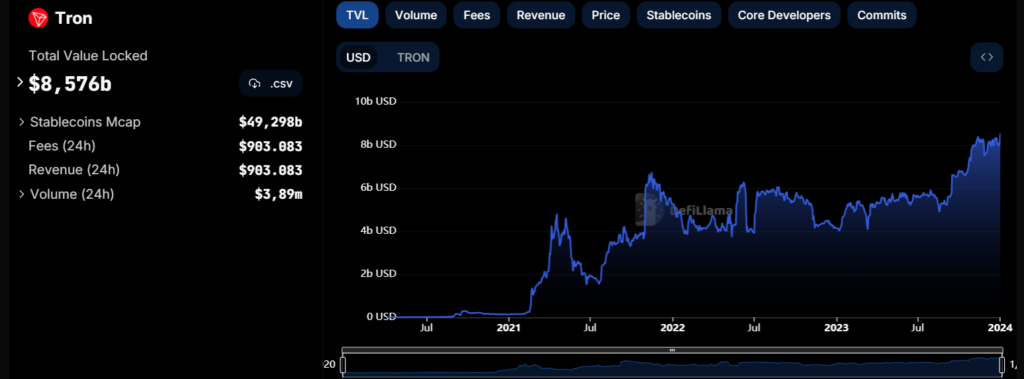Click the Fees (24h) label
Screen dimensions: 1024x379
(62, 146)
